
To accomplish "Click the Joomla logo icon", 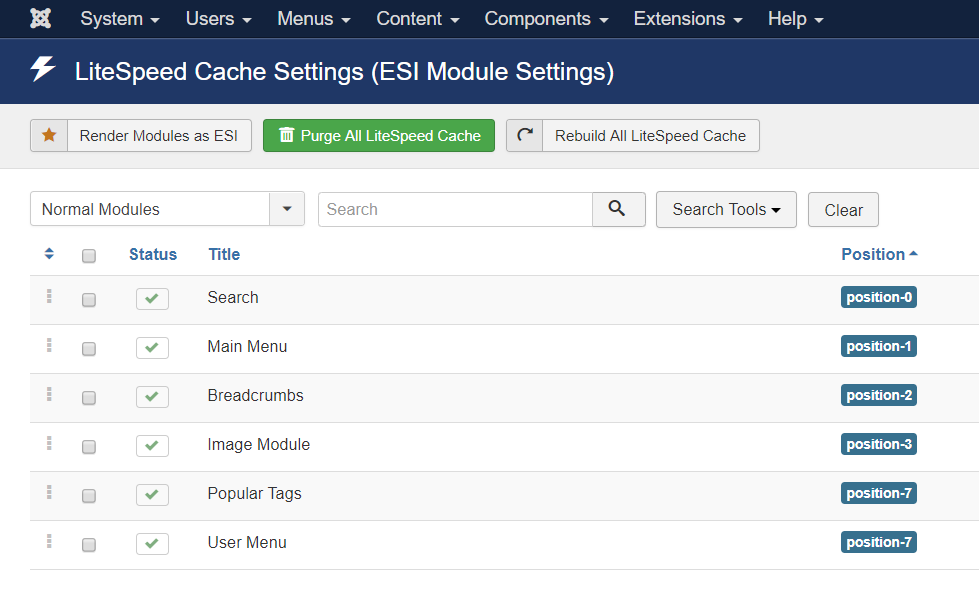I will click(41, 19).
